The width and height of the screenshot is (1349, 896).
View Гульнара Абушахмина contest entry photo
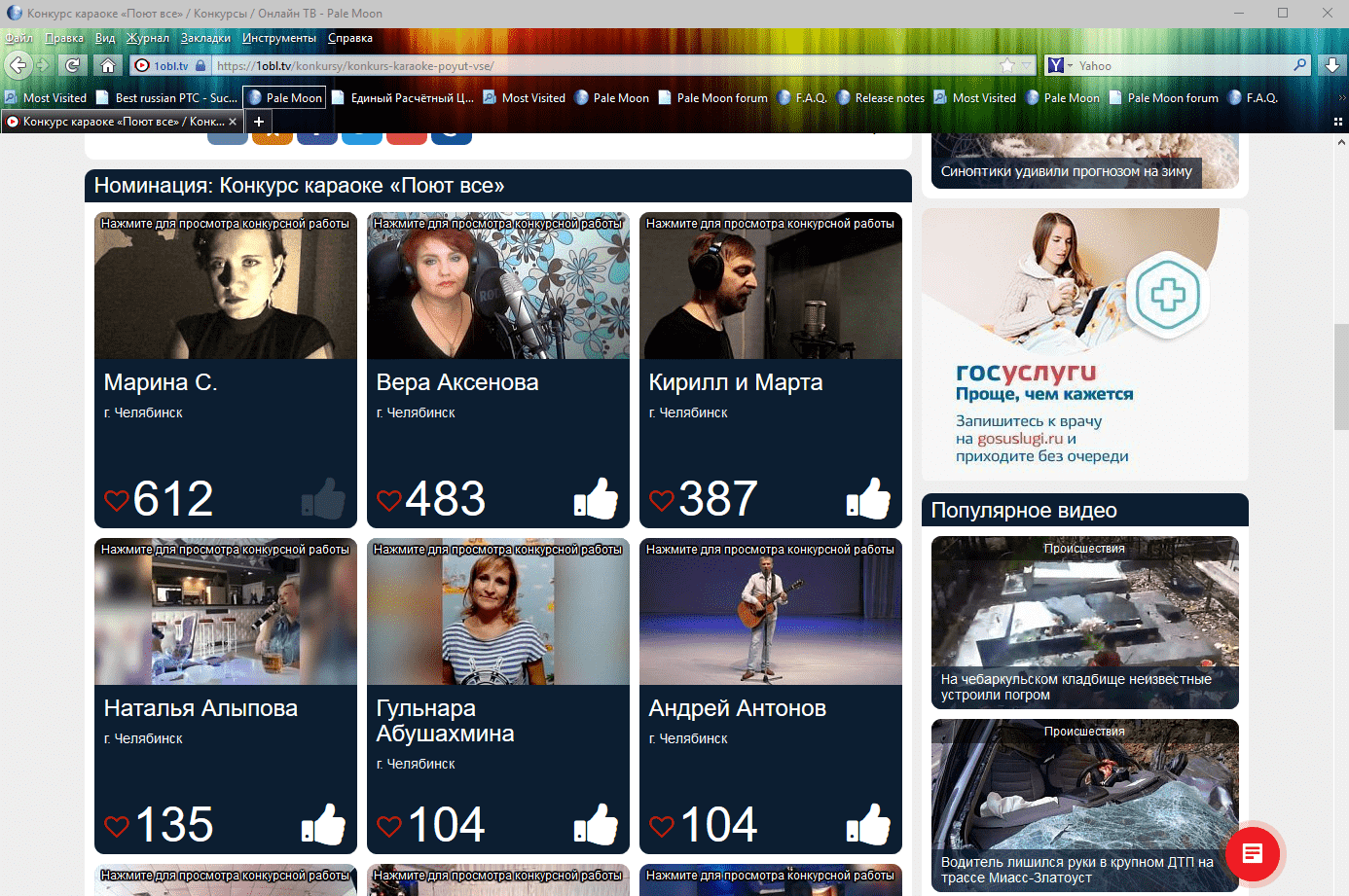(x=498, y=612)
